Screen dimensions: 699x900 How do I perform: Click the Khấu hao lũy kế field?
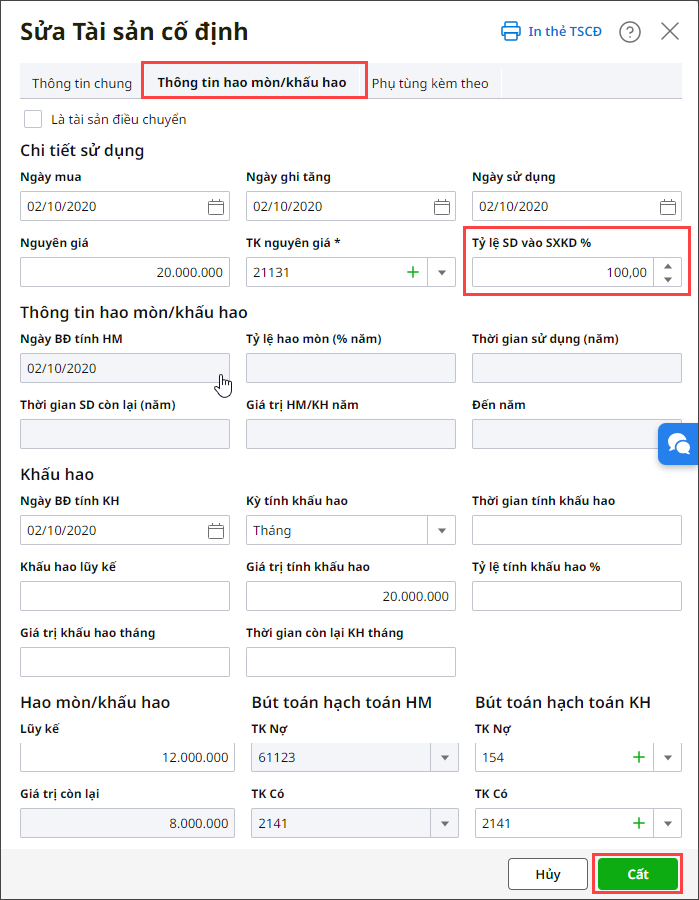point(125,596)
